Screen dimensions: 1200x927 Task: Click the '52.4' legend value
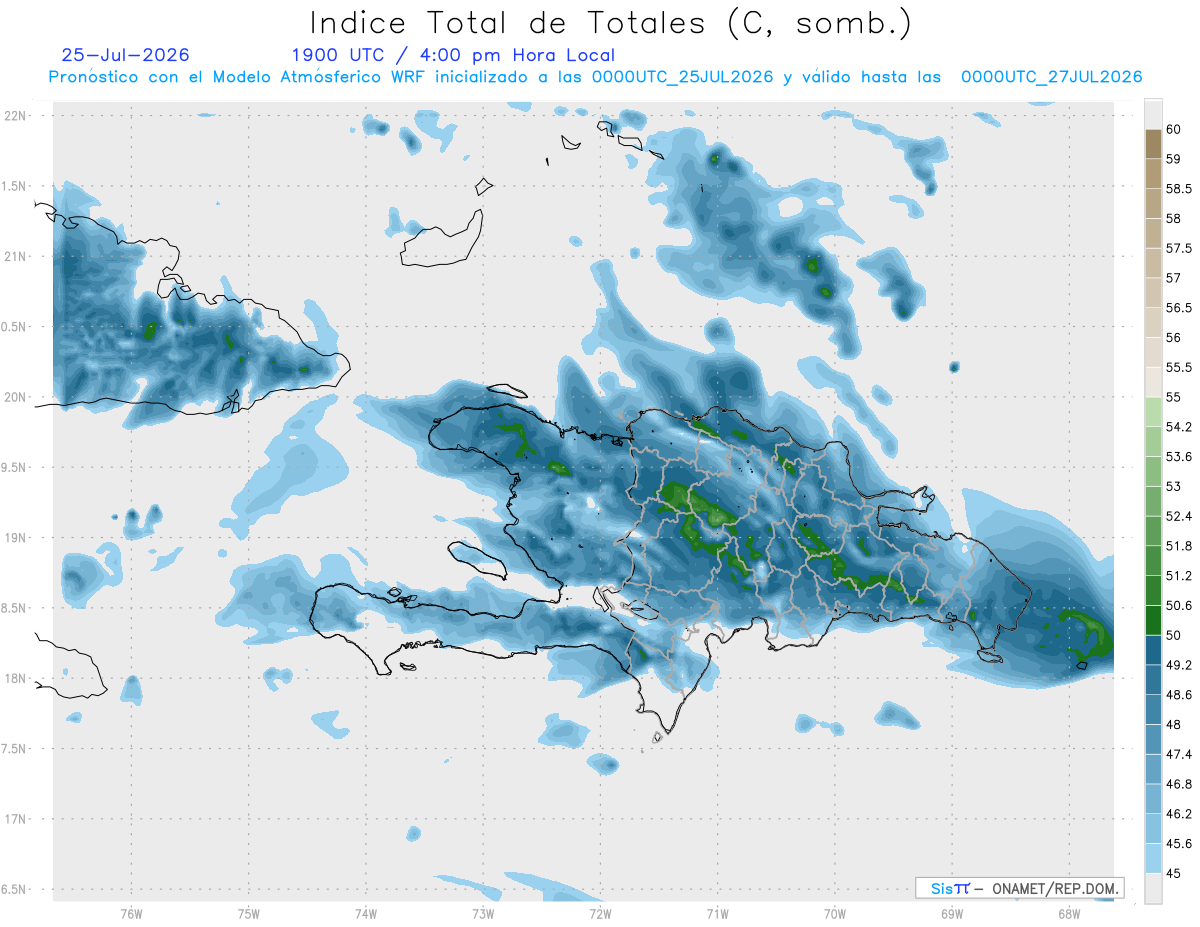(x=1178, y=516)
